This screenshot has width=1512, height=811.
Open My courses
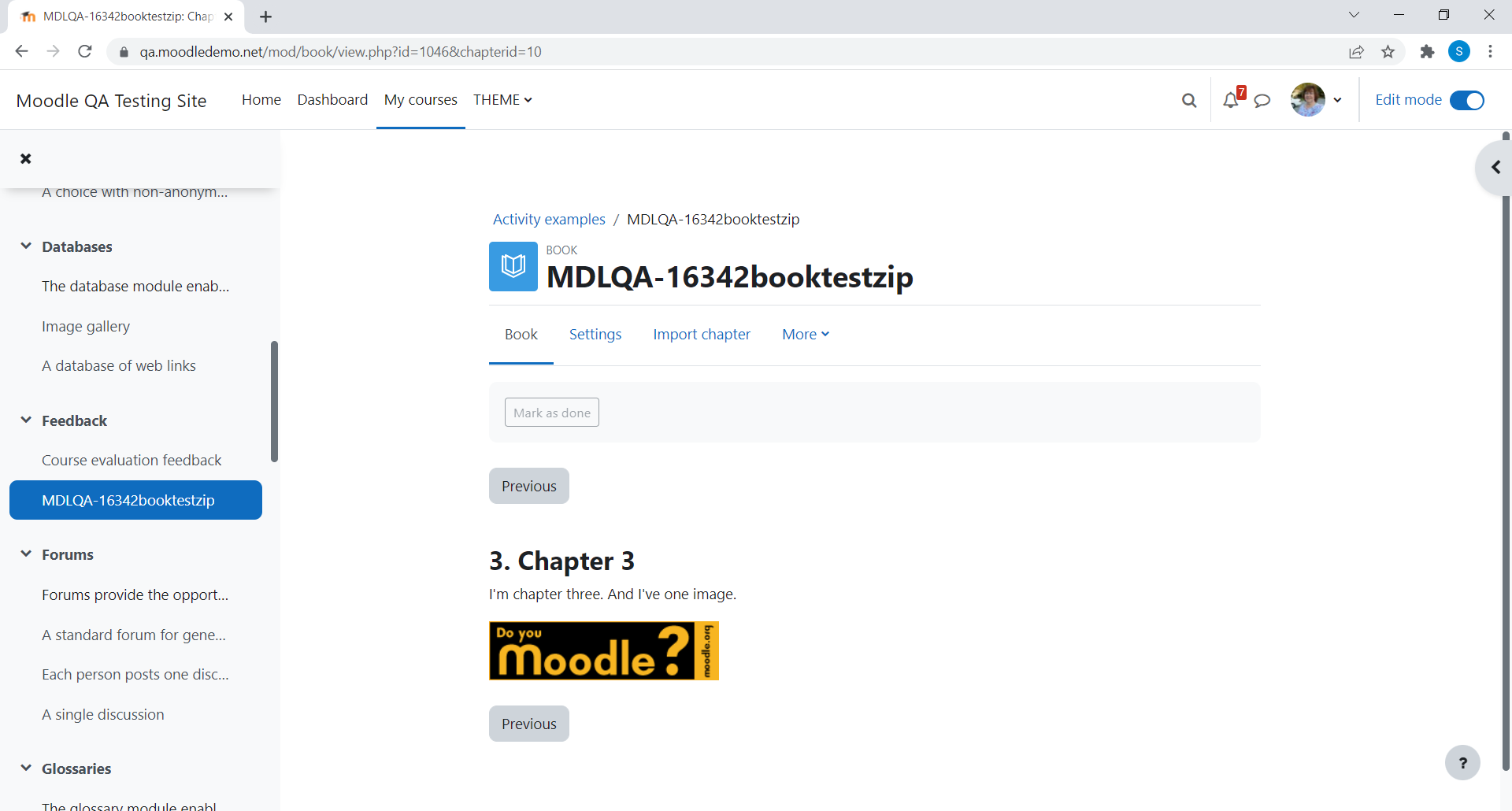[x=421, y=100]
